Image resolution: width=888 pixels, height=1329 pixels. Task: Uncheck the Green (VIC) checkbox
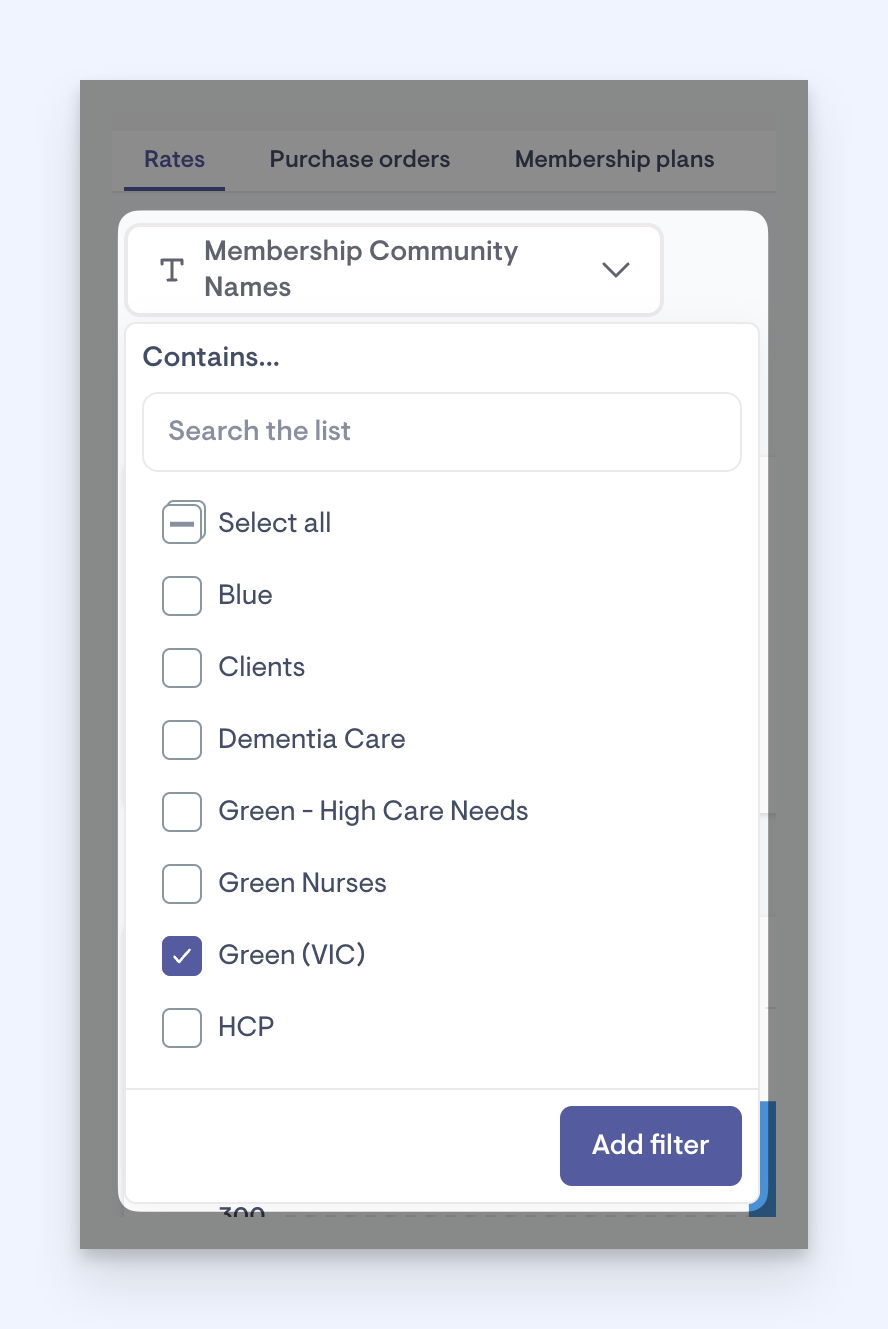(x=182, y=955)
